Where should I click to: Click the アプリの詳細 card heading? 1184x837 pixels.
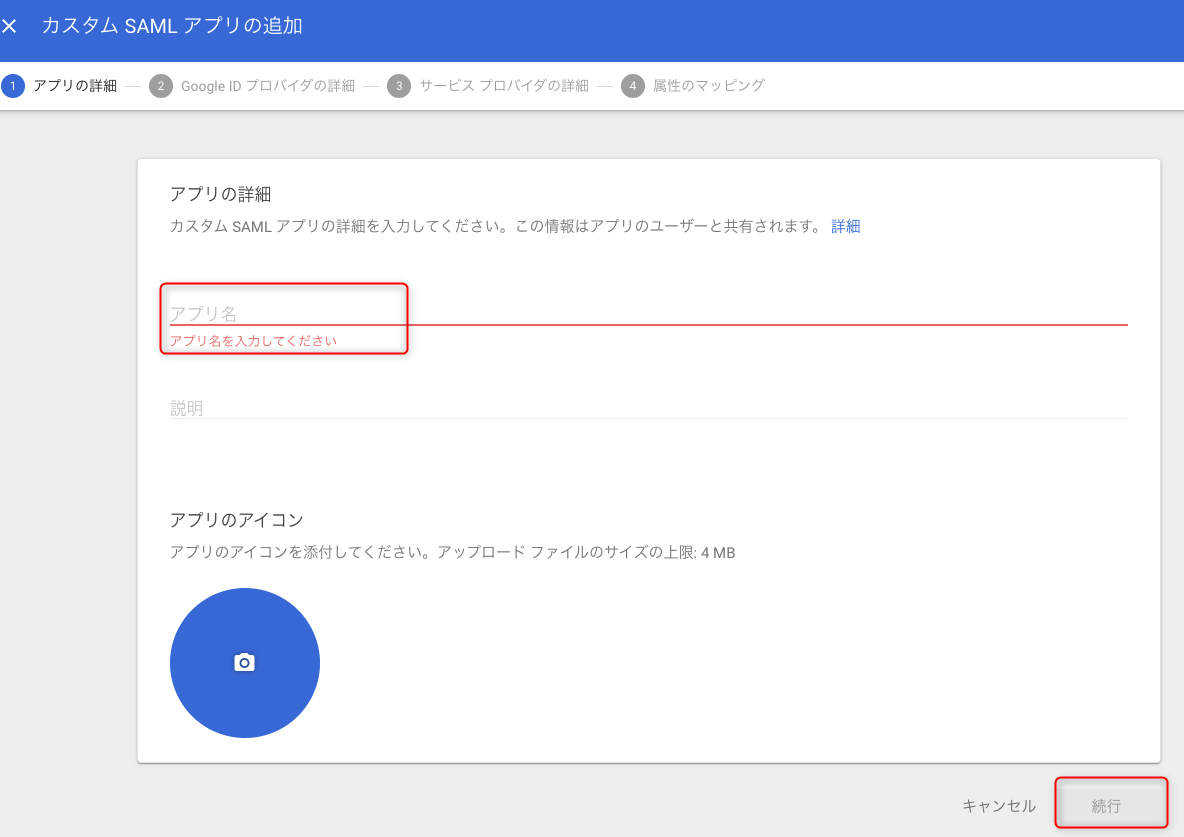(220, 194)
